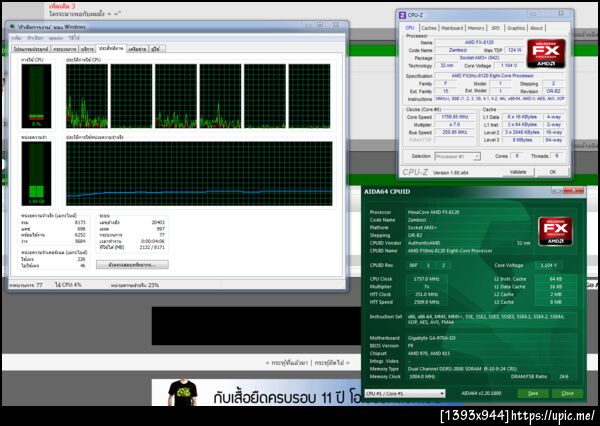This screenshot has height=426, width=600.
Task: Click the first CPU usage history graph
Action: pos(87,96)
